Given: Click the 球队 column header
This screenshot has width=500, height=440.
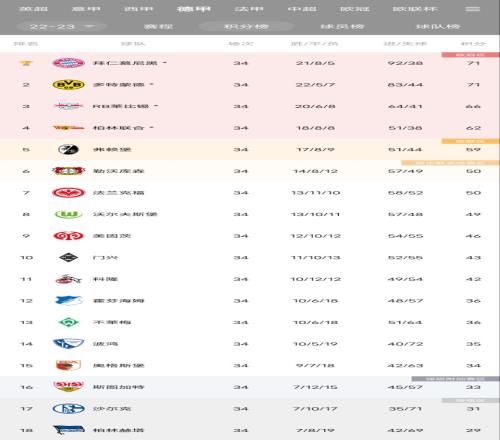Looking at the screenshot, I should click(133, 44).
